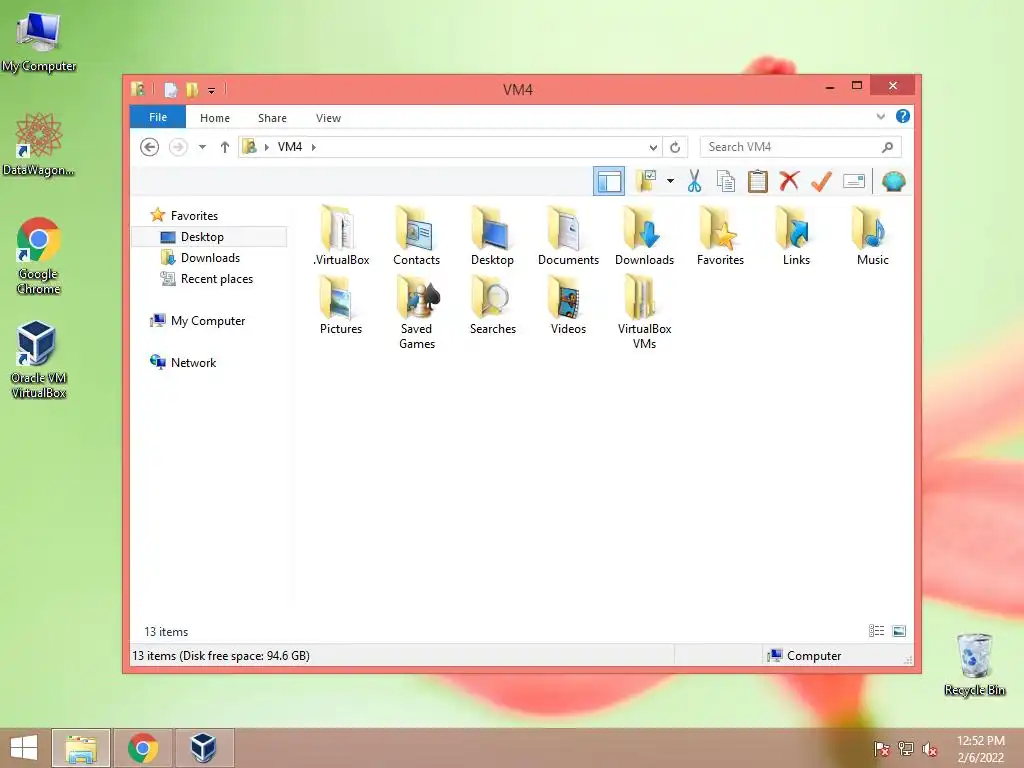
Task: Click the Forward navigation arrow
Action: pyautogui.click(x=178, y=147)
